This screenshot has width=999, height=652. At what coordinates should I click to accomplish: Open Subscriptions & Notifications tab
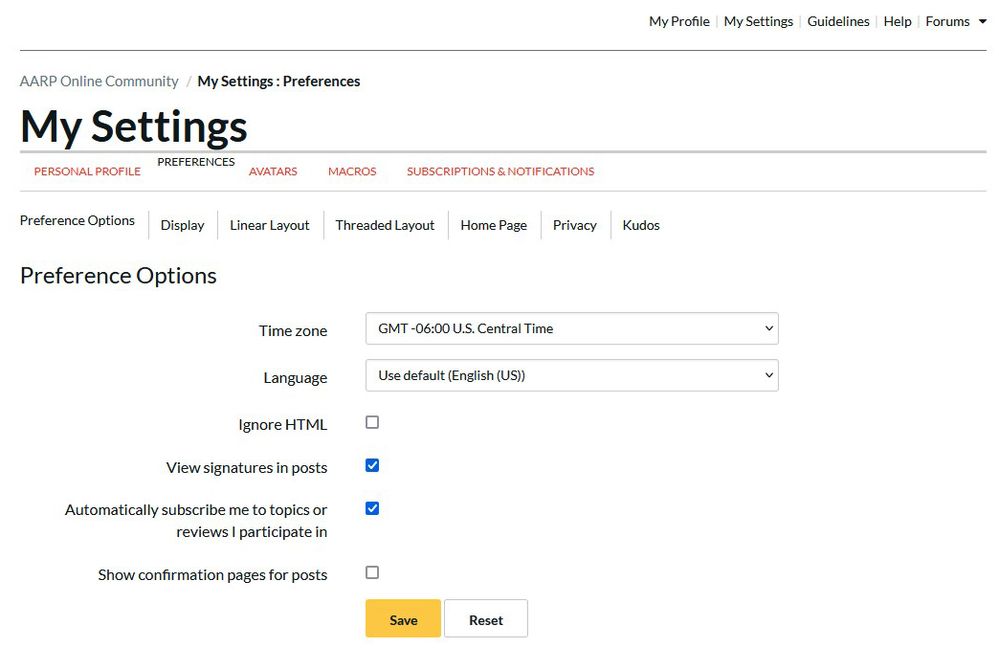tap(500, 171)
